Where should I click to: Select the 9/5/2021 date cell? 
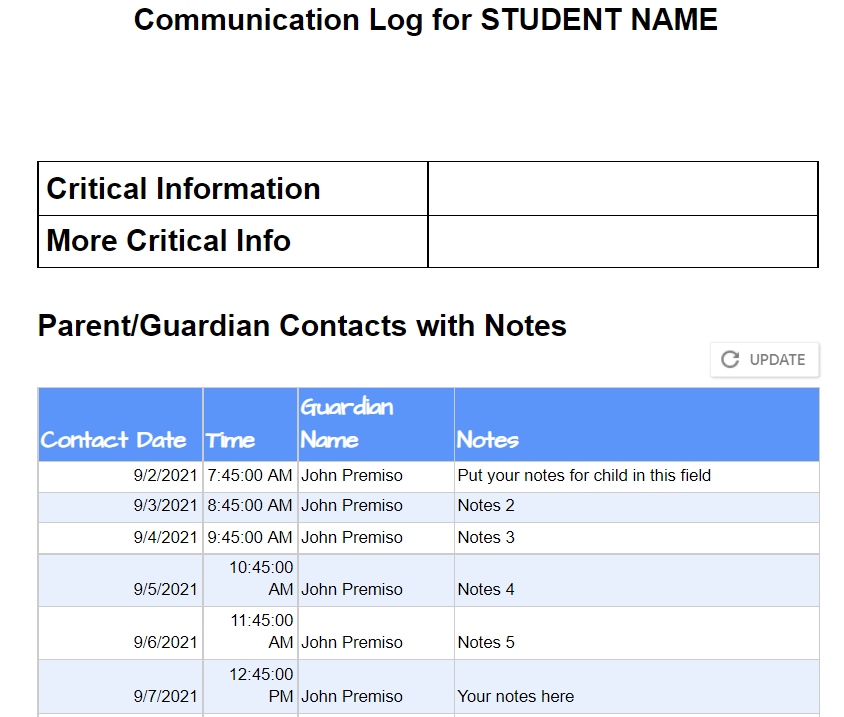pos(121,580)
